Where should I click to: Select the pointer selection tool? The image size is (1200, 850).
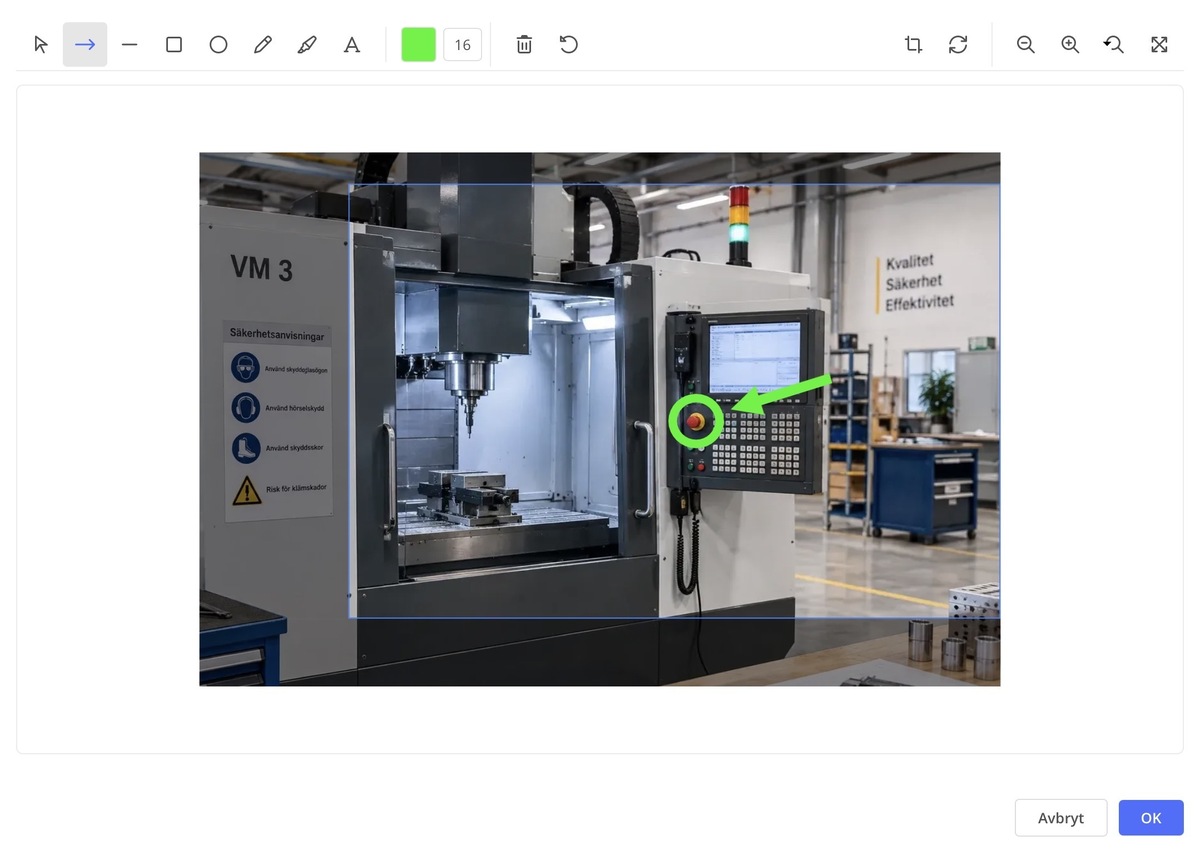[41, 44]
